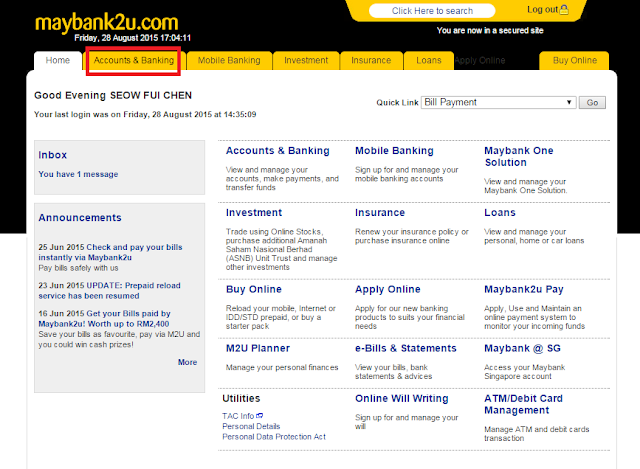Click the TAC Info utility link
This screenshot has height=469, width=640.
[x=238, y=416]
